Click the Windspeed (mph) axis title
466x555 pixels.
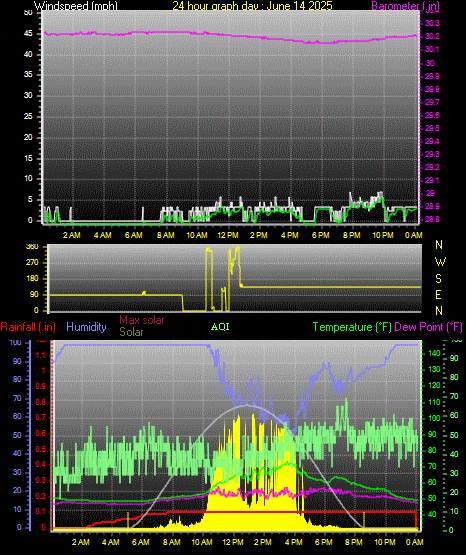[76, 6]
